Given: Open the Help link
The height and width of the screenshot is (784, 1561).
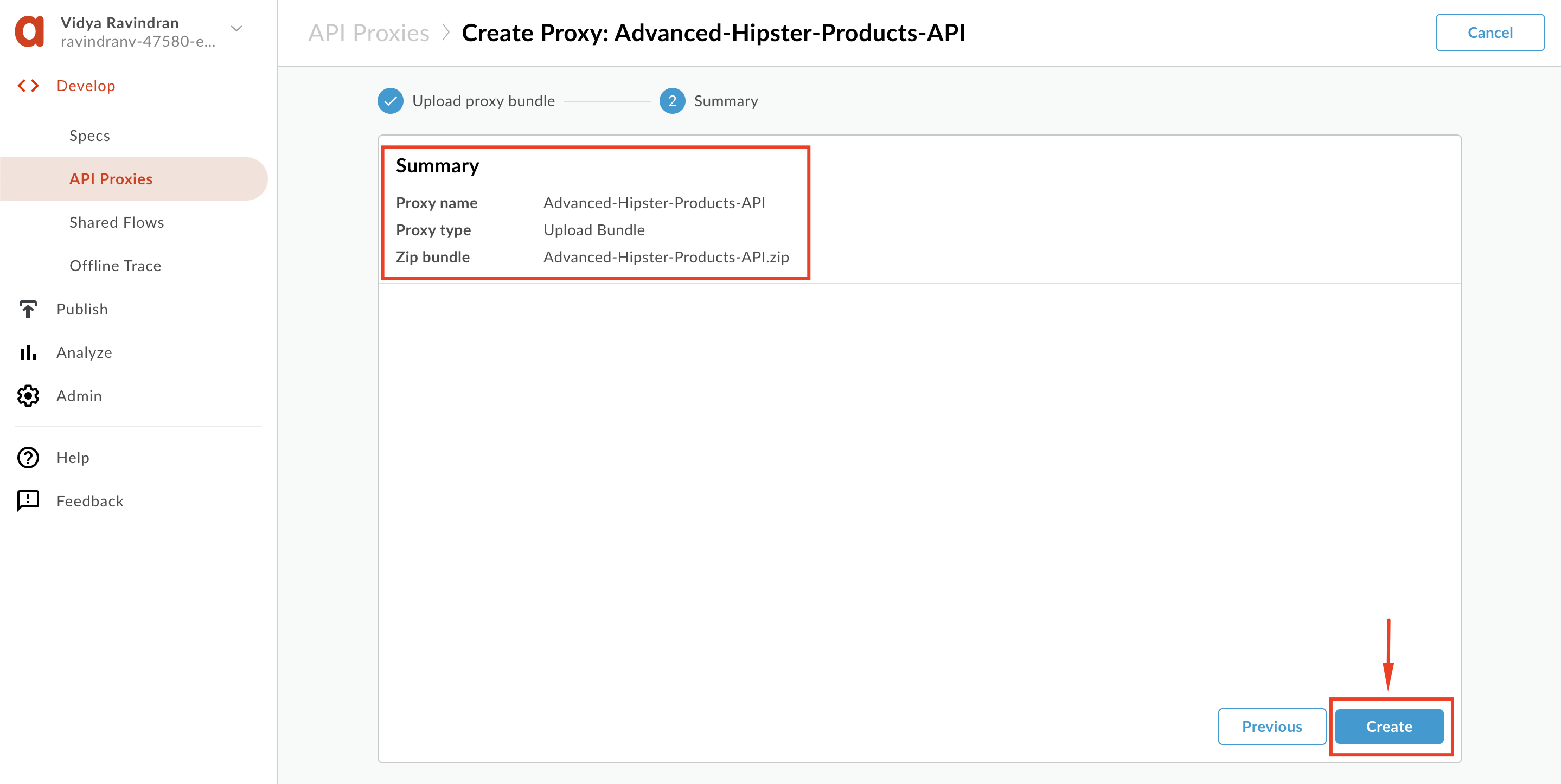Looking at the screenshot, I should (73, 458).
